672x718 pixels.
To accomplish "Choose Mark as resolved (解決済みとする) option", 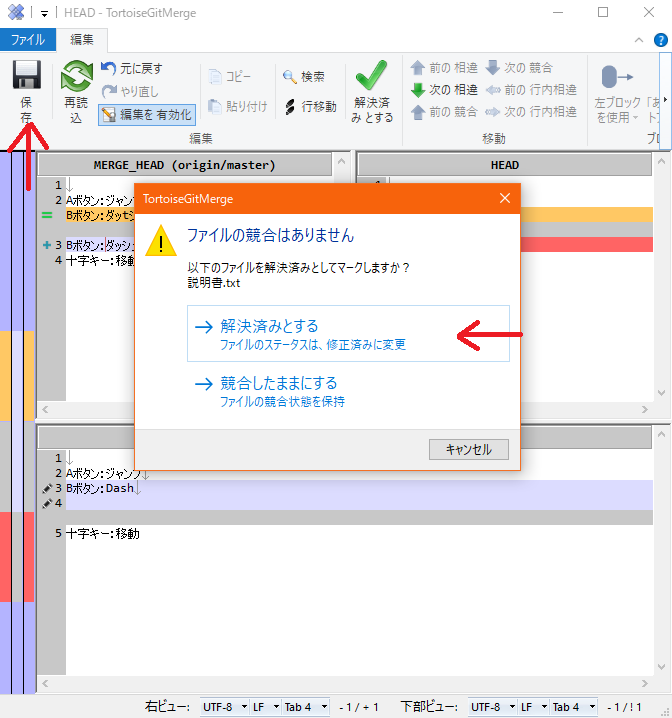I will pos(348,333).
